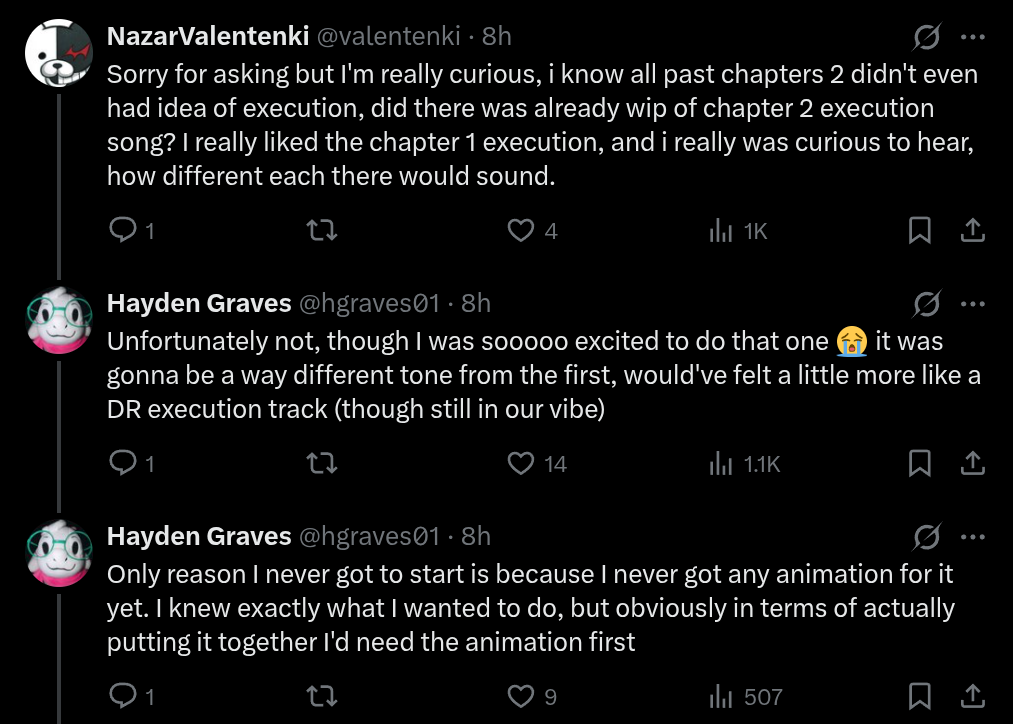This screenshot has width=1013, height=724.
Task: Open @valentenki profile handle link
Action: (389, 37)
